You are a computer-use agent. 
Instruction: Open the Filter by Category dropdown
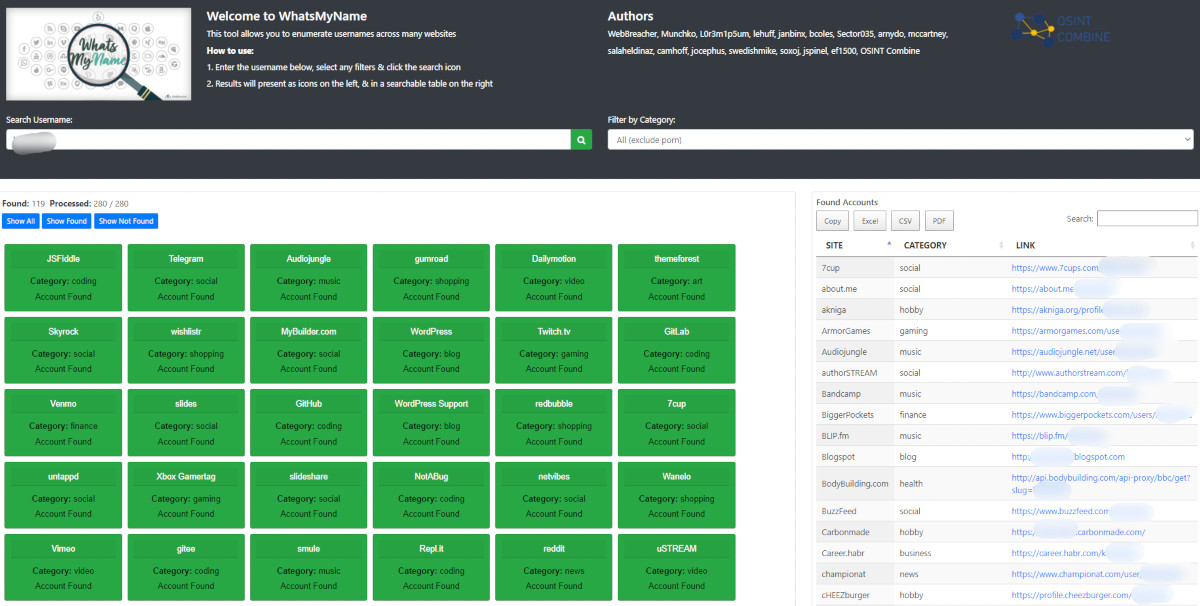click(x=900, y=140)
